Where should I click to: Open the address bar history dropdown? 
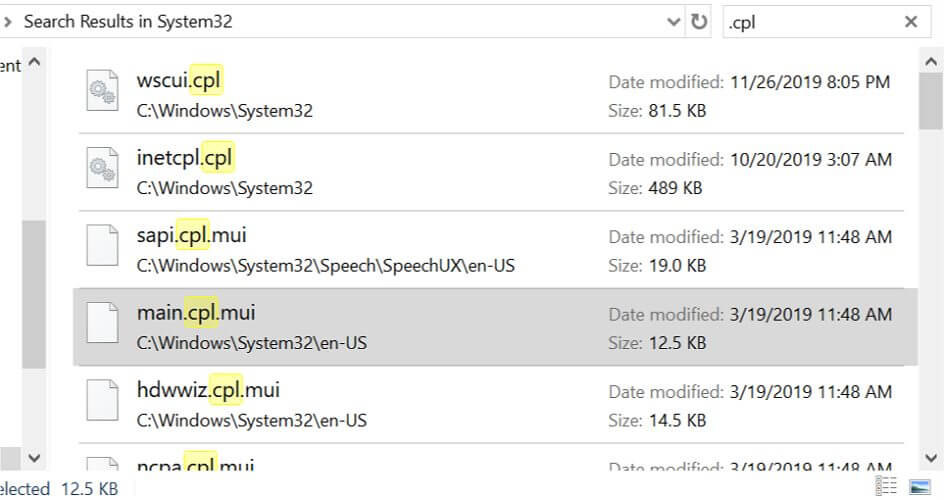pos(673,22)
